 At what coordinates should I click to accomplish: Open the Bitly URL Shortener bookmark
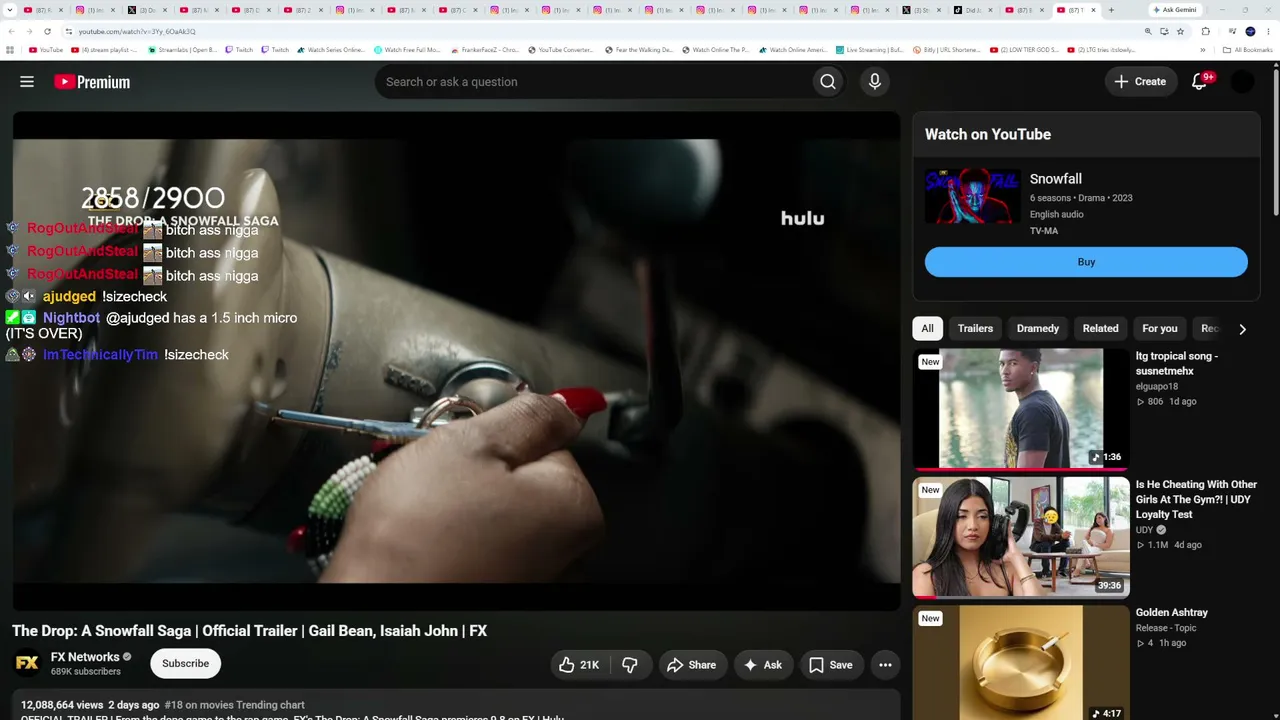coord(948,50)
